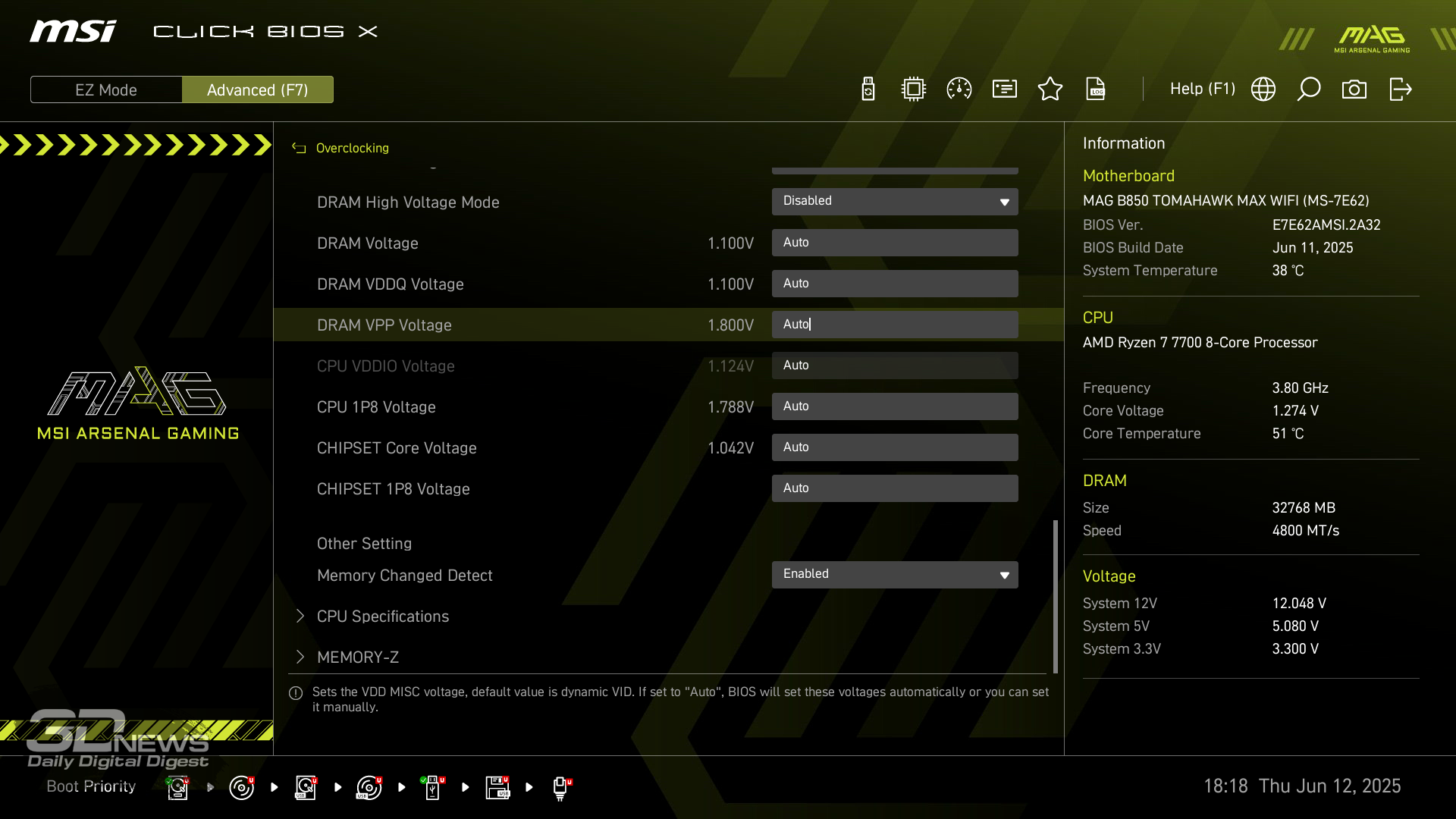Image resolution: width=1456 pixels, height=819 pixels.
Task: Select the Memory Changed Detect label
Action: 404,576
